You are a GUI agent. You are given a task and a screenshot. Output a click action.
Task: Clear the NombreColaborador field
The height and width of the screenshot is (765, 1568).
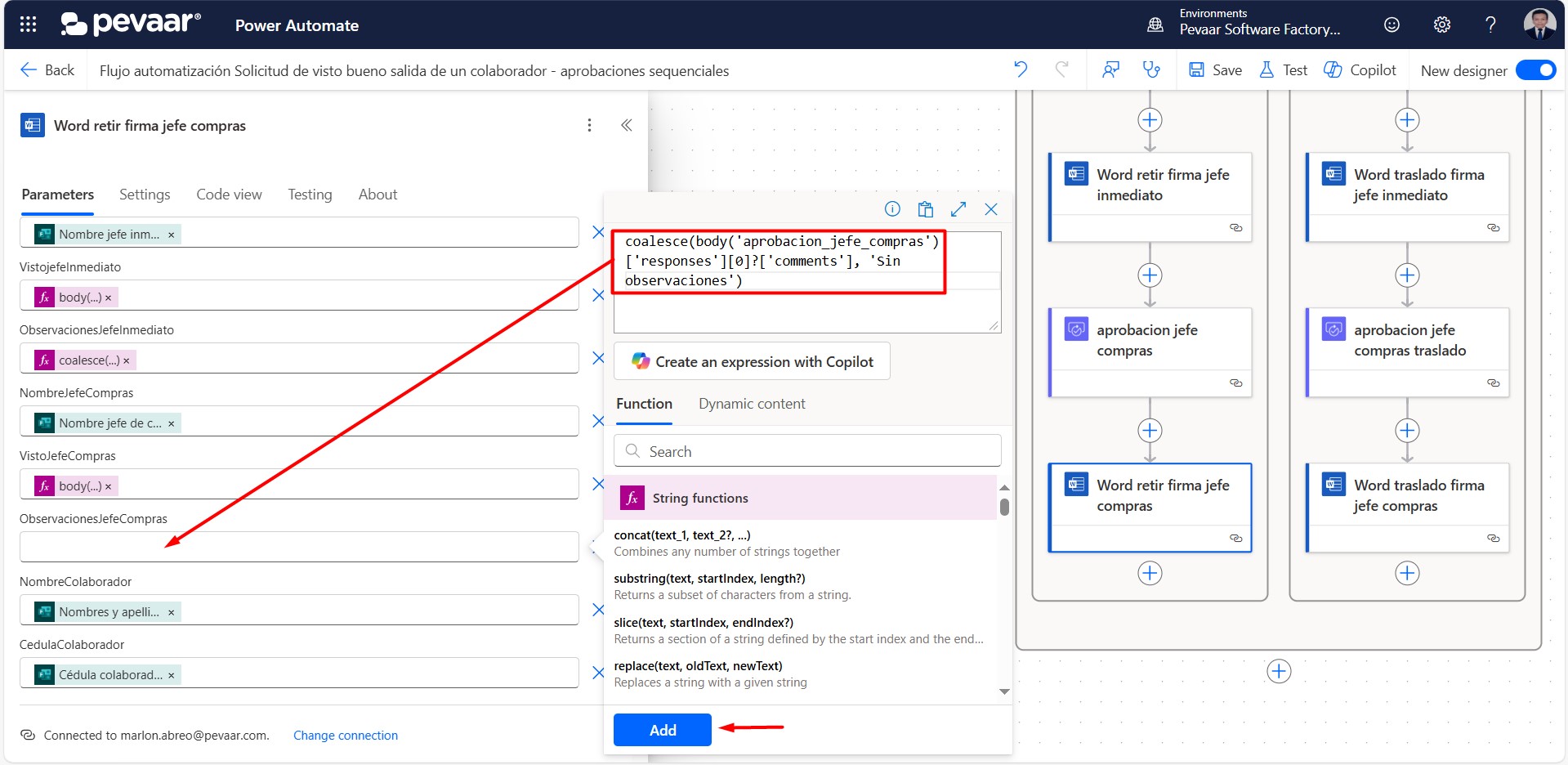click(x=598, y=610)
